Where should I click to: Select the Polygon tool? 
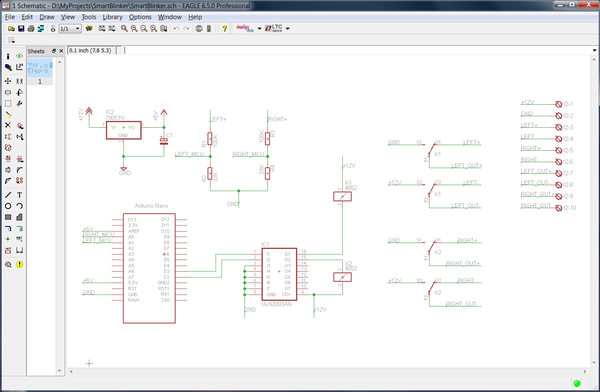click(20, 217)
